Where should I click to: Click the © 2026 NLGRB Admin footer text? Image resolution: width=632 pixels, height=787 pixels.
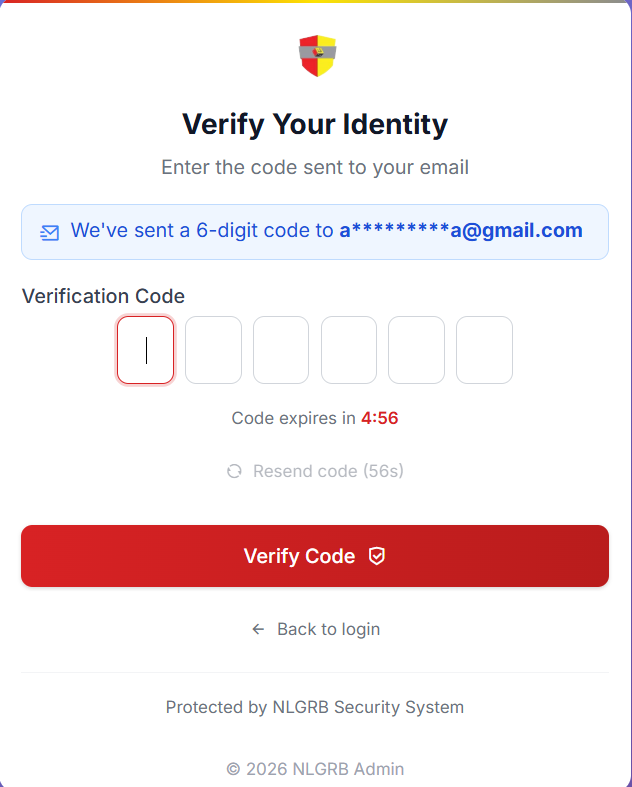[315, 769]
